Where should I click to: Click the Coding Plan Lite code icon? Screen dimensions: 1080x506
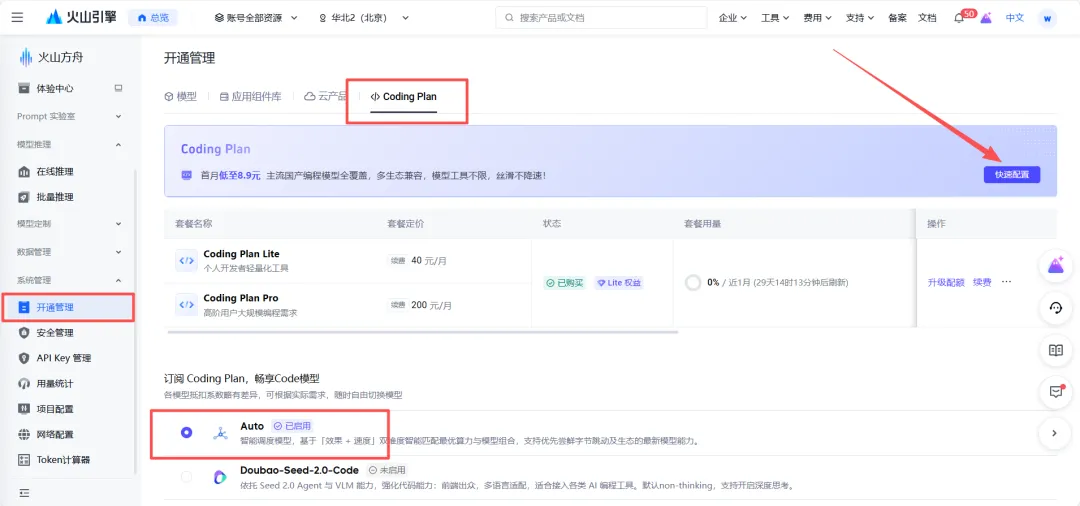pyautogui.click(x=187, y=260)
